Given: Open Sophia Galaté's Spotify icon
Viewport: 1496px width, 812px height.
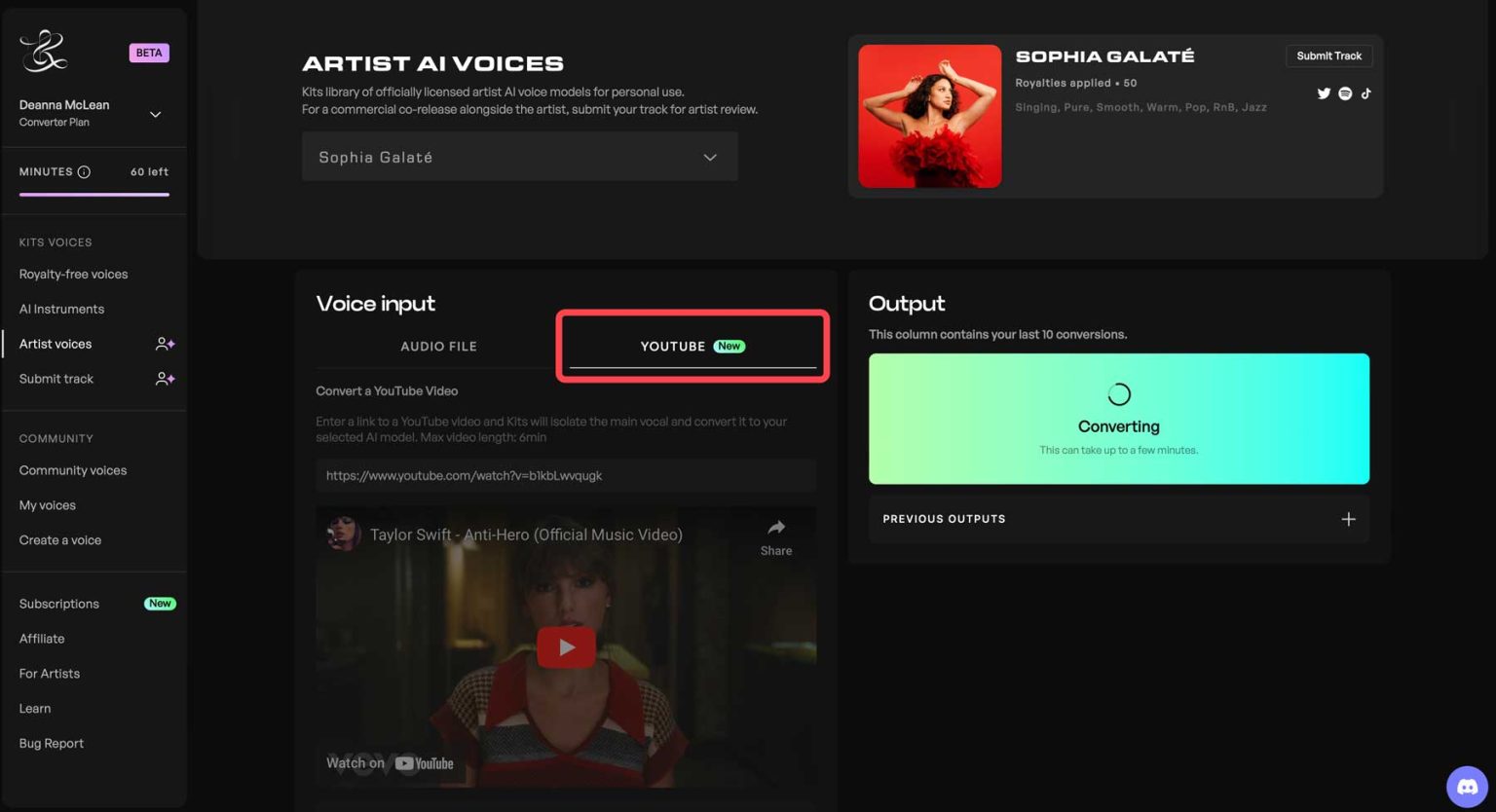Looking at the screenshot, I should pyautogui.click(x=1345, y=93).
